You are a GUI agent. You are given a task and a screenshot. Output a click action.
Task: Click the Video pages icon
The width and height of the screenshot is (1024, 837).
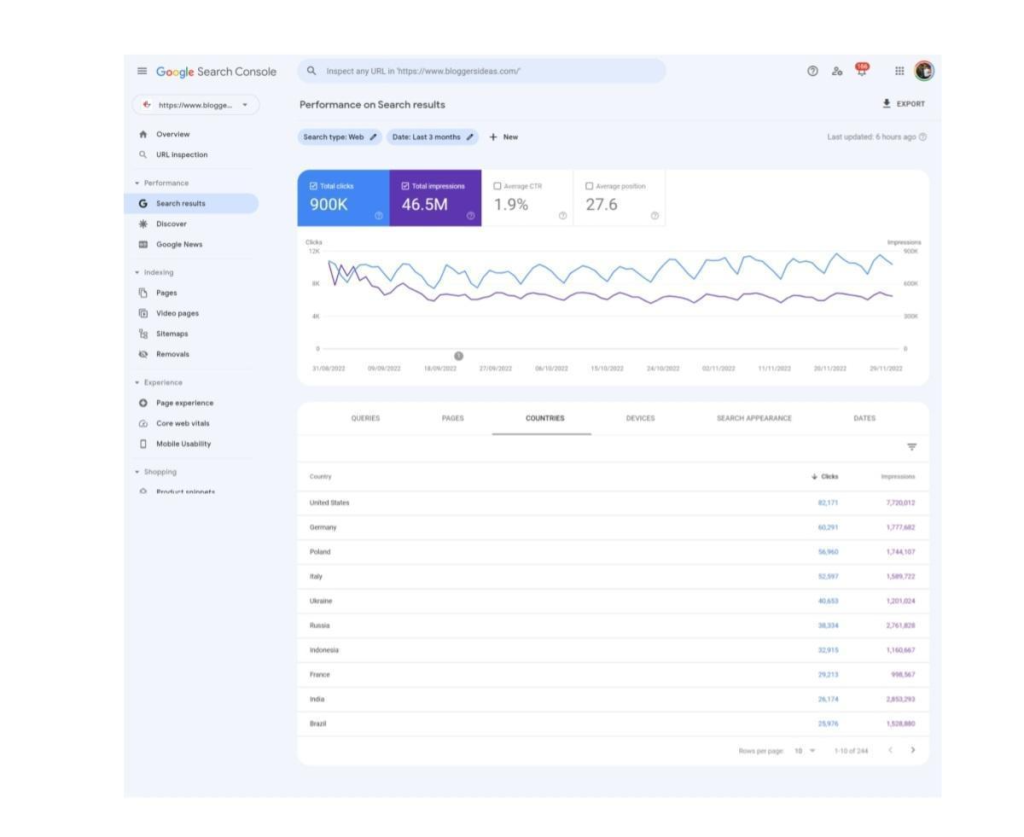point(143,313)
